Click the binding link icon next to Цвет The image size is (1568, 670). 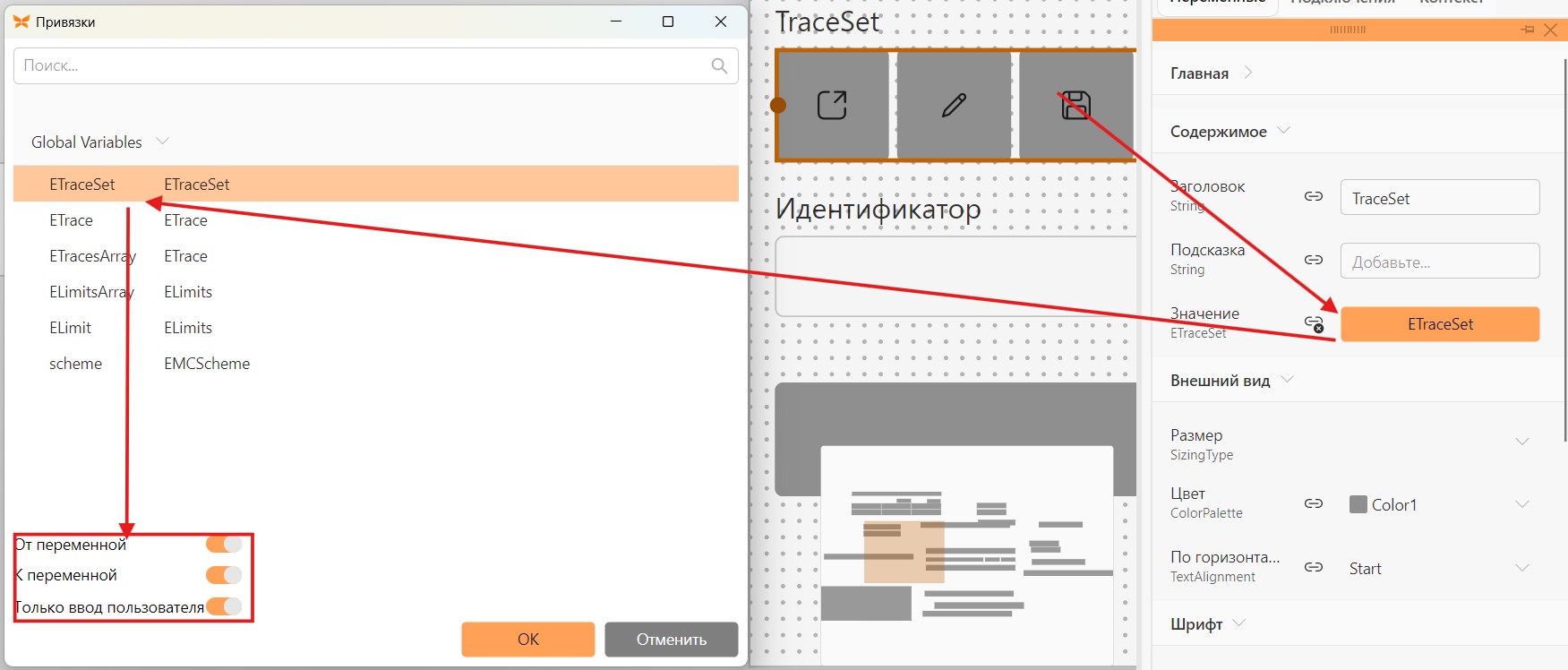(1314, 503)
